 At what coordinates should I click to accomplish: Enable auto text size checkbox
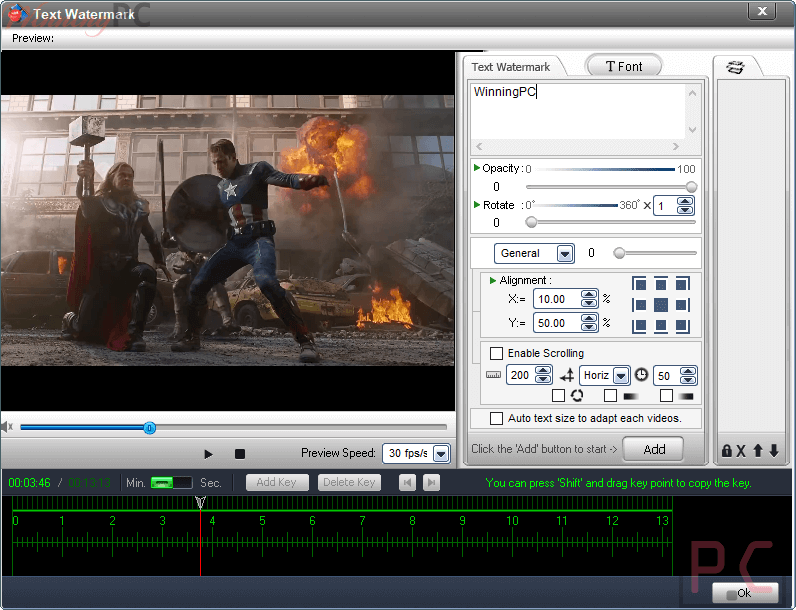click(496, 418)
